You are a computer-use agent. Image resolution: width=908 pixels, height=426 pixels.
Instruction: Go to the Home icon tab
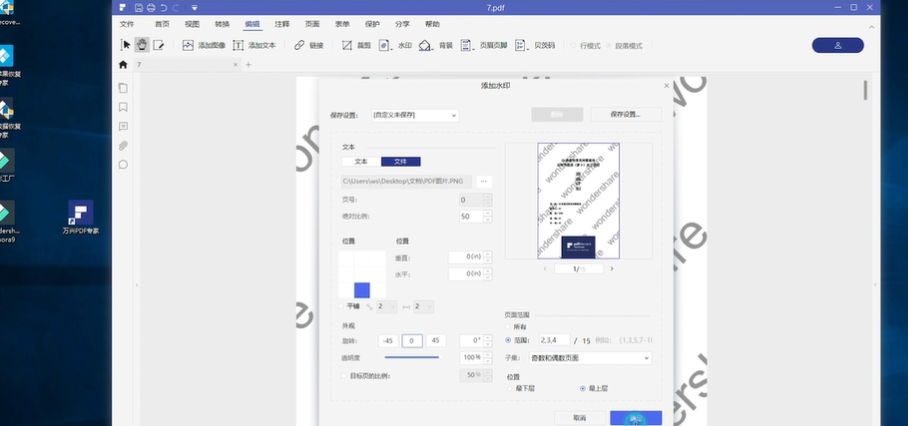pyautogui.click(x=123, y=65)
